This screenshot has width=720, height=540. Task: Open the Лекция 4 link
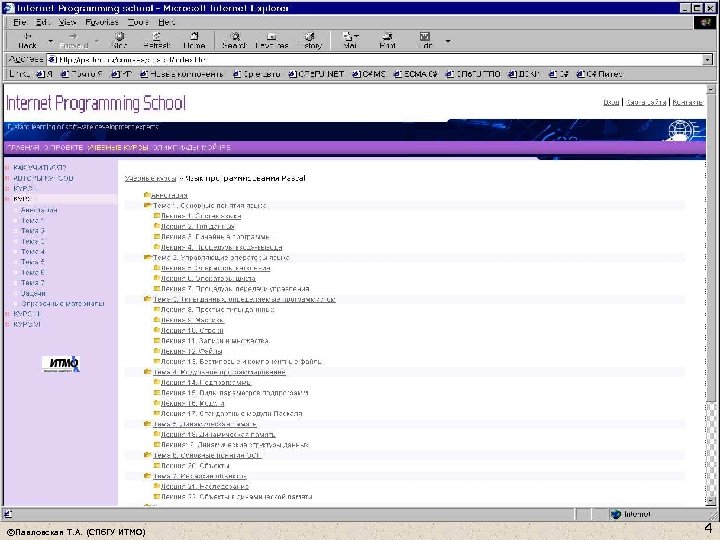pyautogui.click(x=221, y=247)
